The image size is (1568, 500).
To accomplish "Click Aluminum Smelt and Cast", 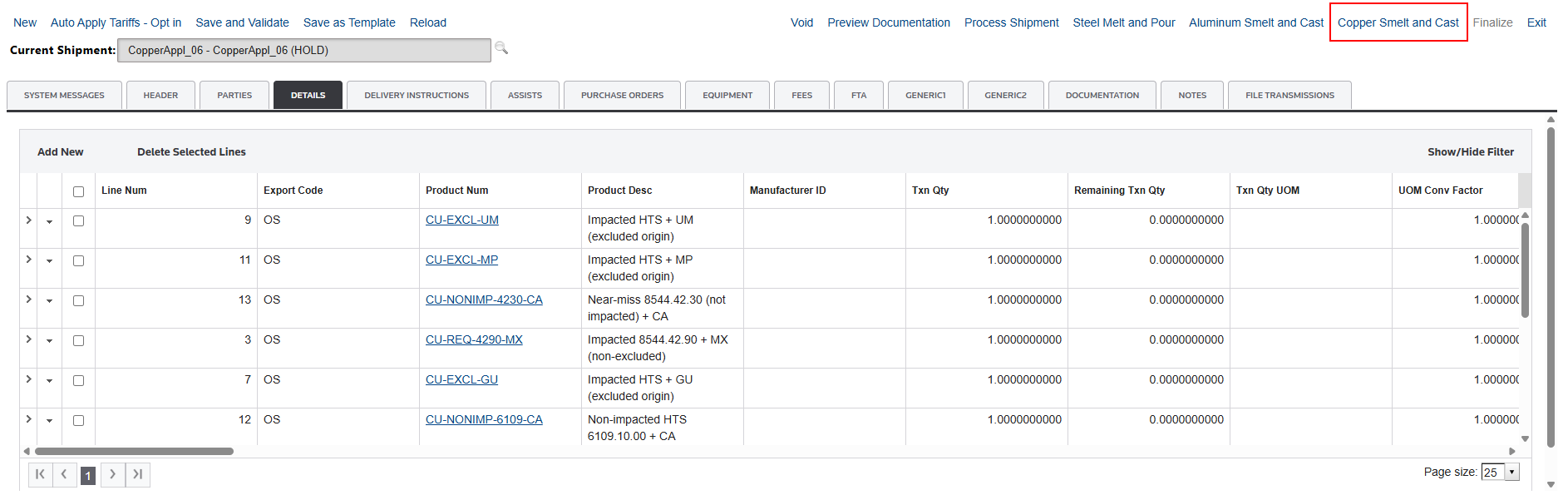I will pyautogui.click(x=1256, y=22).
